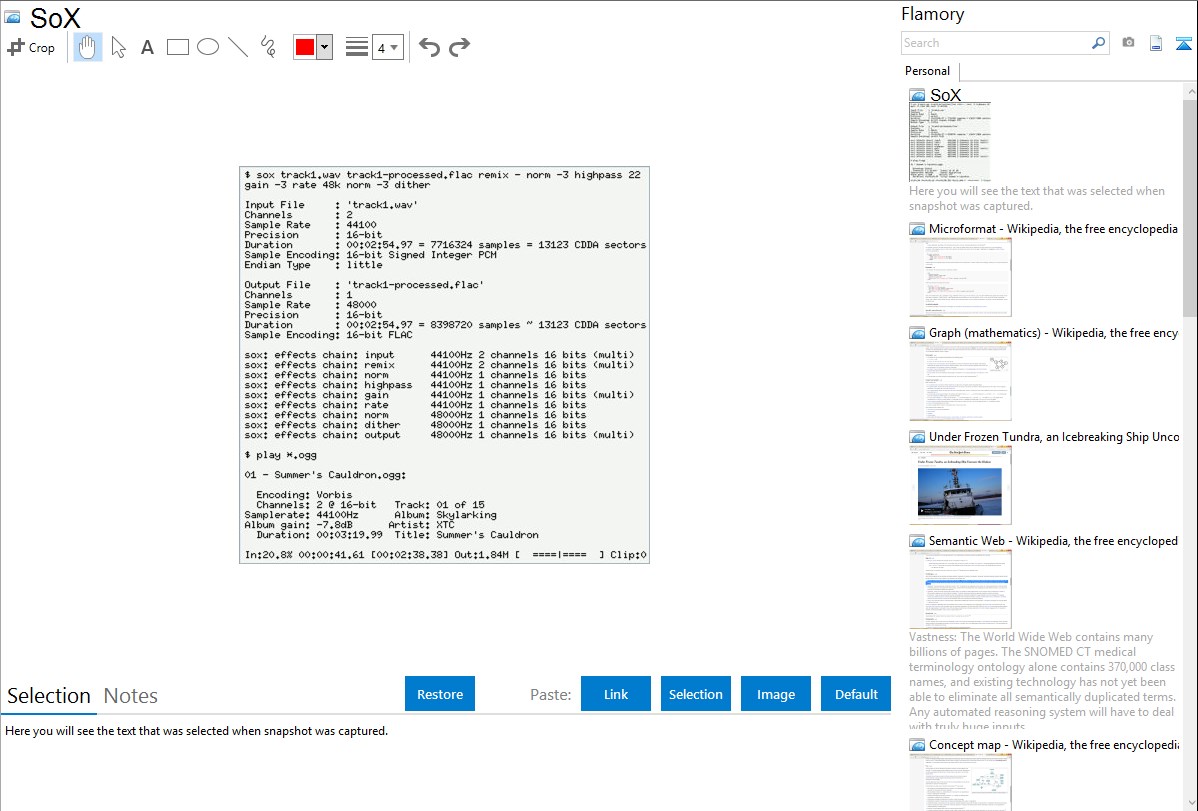Activate the hand pan tool
Image resolution: width=1198 pixels, height=811 pixels.
coord(88,47)
